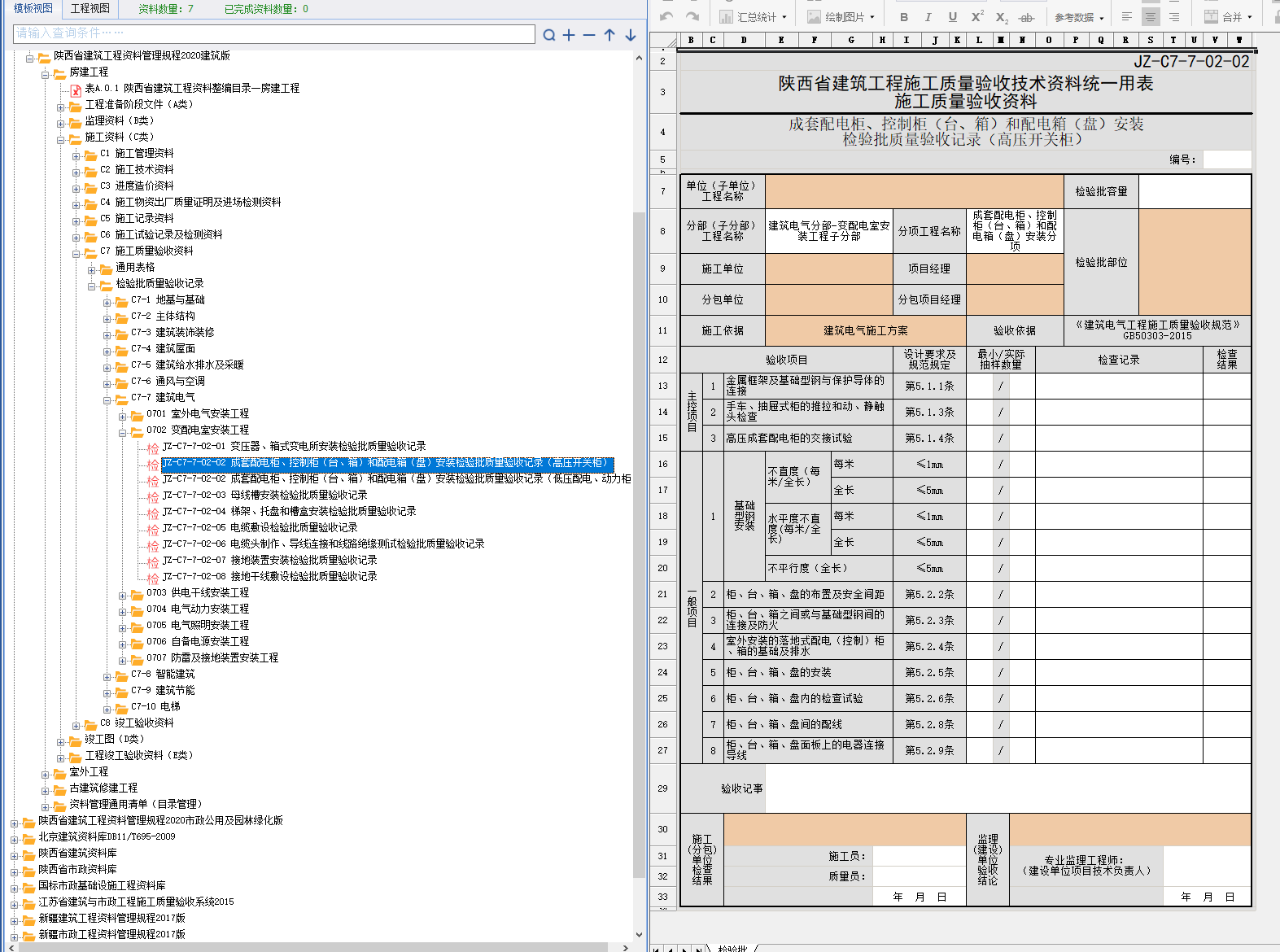
Task: Select the C7-10 电梯 folder
Action: tap(155, 706)
